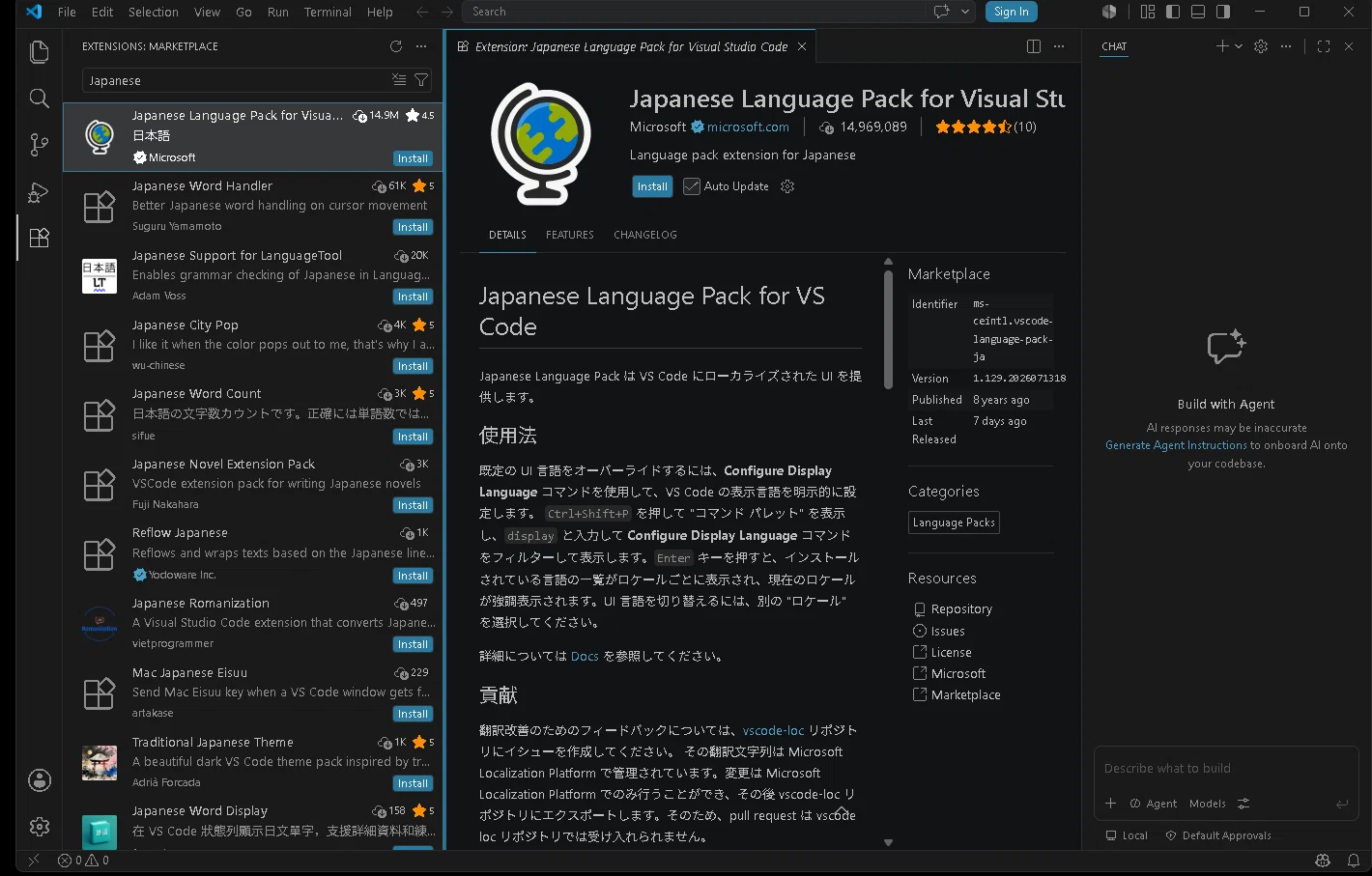
Task: Maximize the Chat panel
Action: (x=1324, y=46)
